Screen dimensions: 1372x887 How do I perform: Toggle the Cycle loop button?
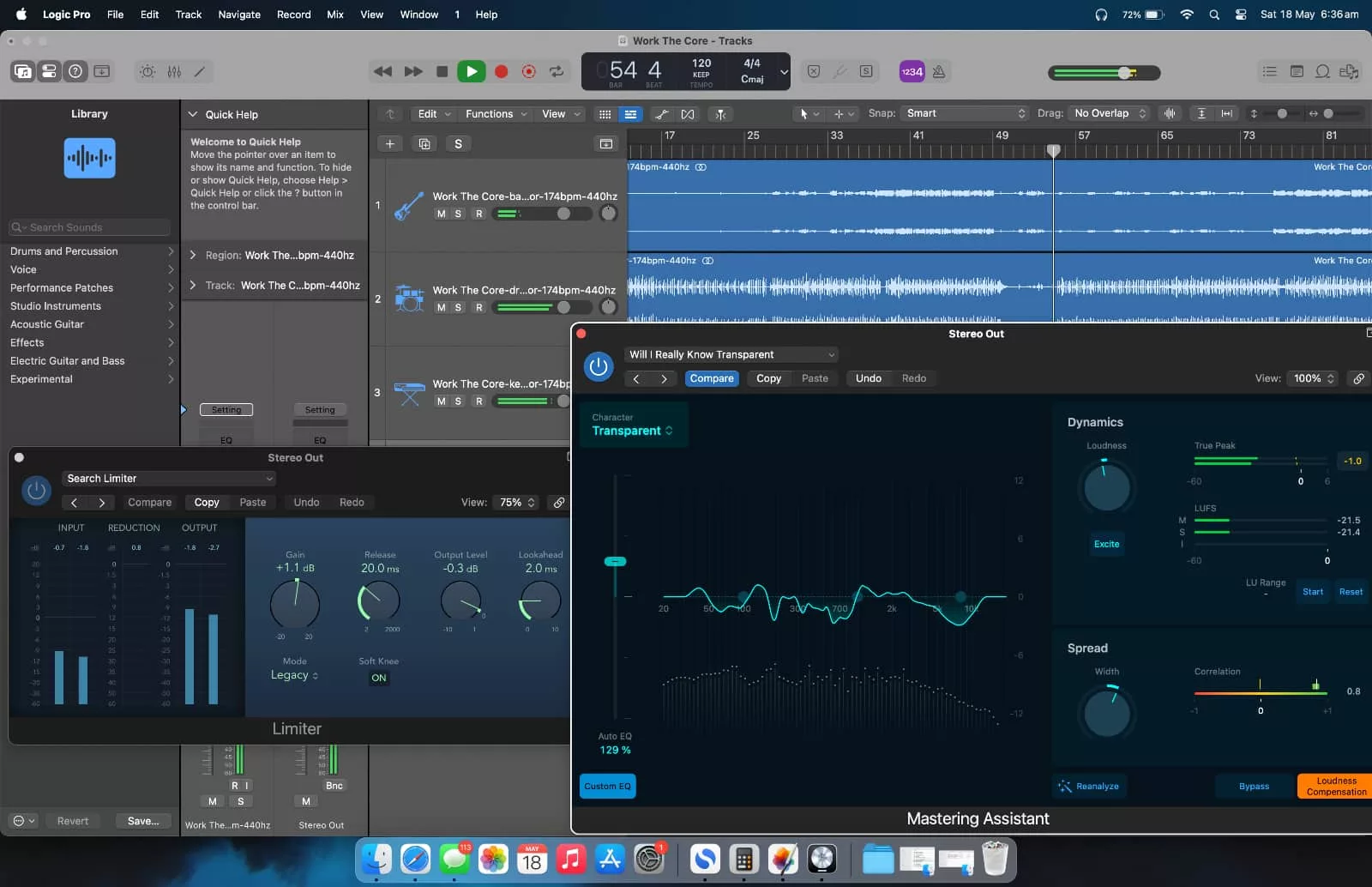tap(557, 72)
